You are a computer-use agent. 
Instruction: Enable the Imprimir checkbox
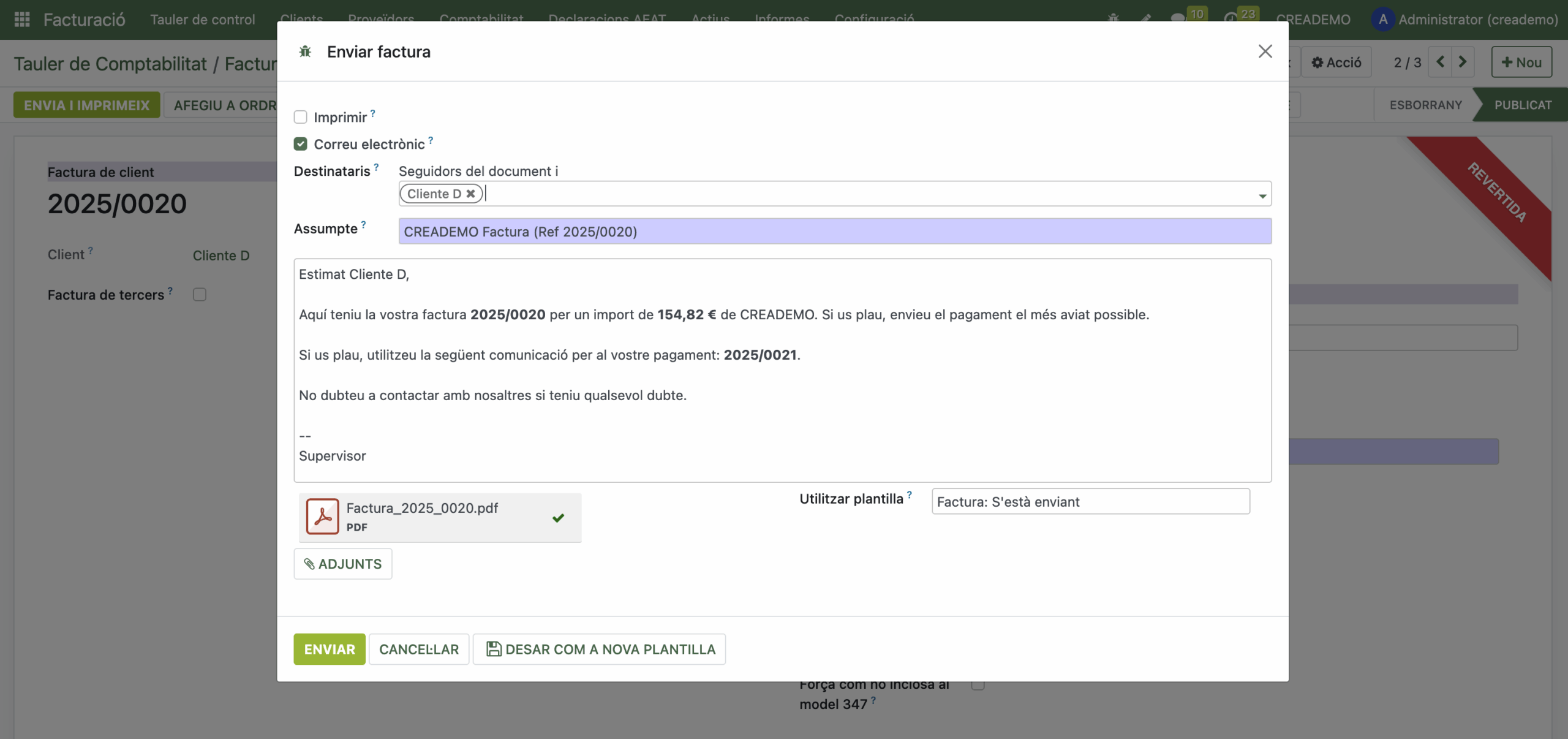click(301, 117)
